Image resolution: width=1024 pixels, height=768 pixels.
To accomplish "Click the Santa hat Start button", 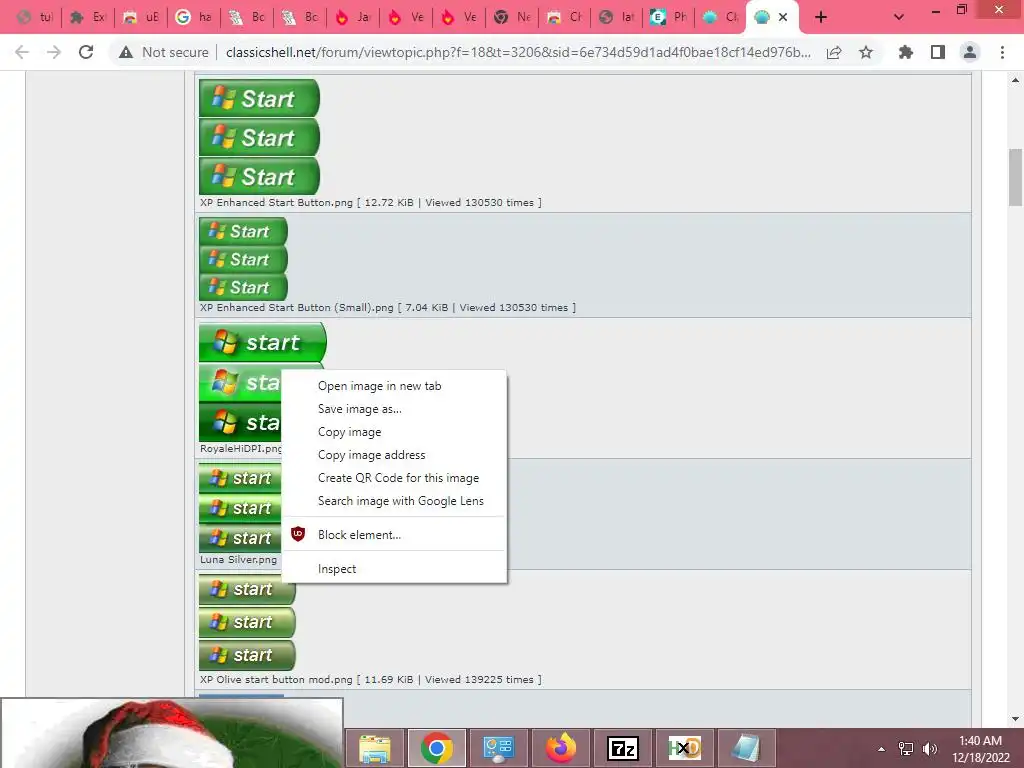I will point(172,733).
